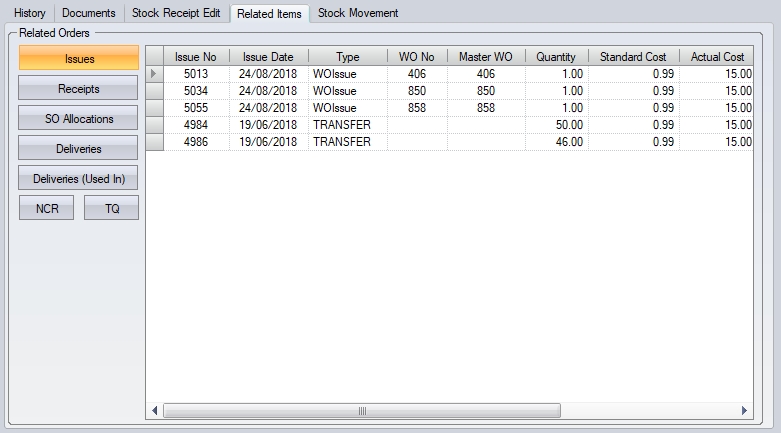
Task: Sort by Issue Date column header
Action: (268, 56)
